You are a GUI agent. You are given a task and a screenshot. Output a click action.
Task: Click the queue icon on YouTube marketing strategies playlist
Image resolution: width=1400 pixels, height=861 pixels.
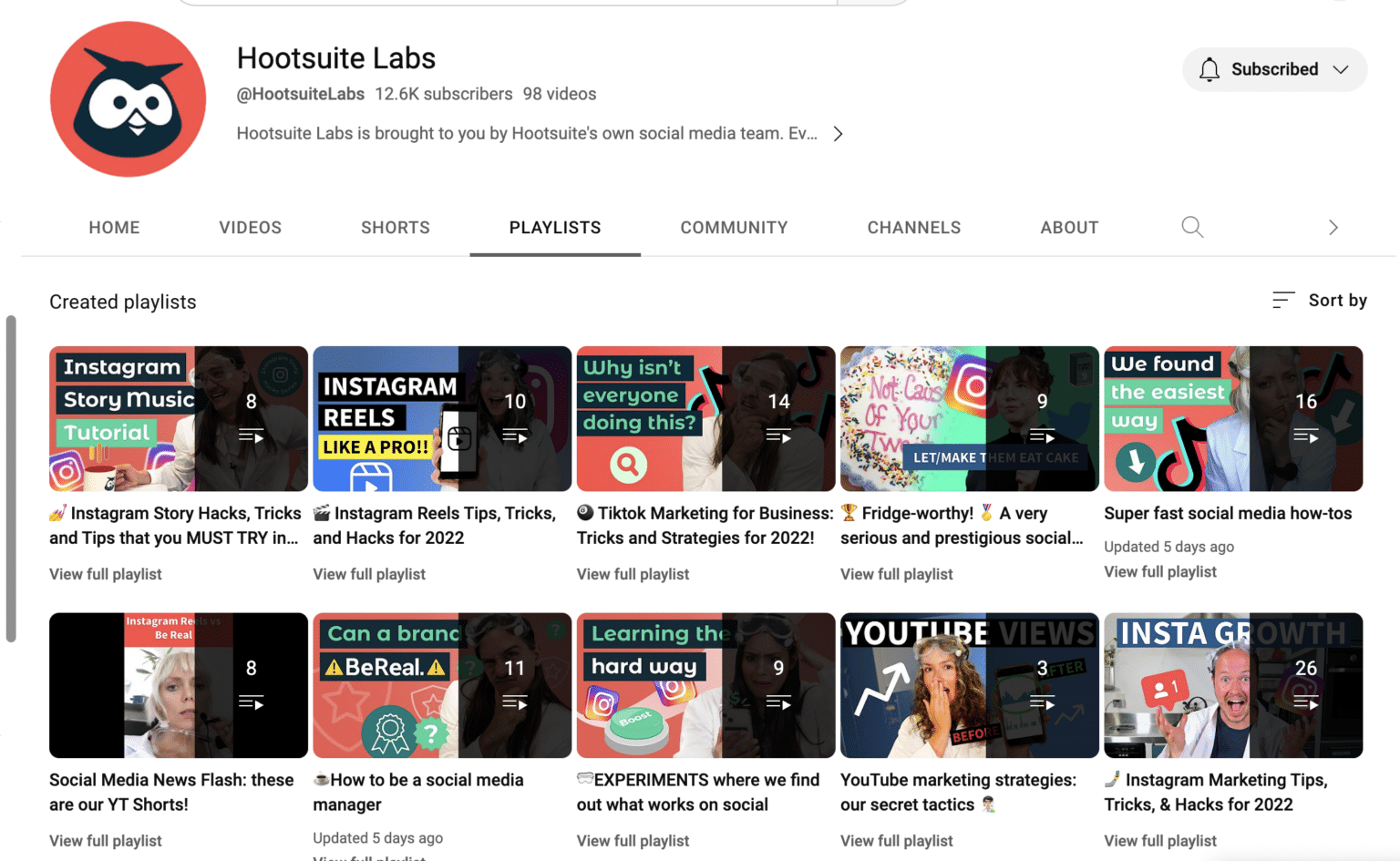pyautogui.click(x=1042, y=702)
